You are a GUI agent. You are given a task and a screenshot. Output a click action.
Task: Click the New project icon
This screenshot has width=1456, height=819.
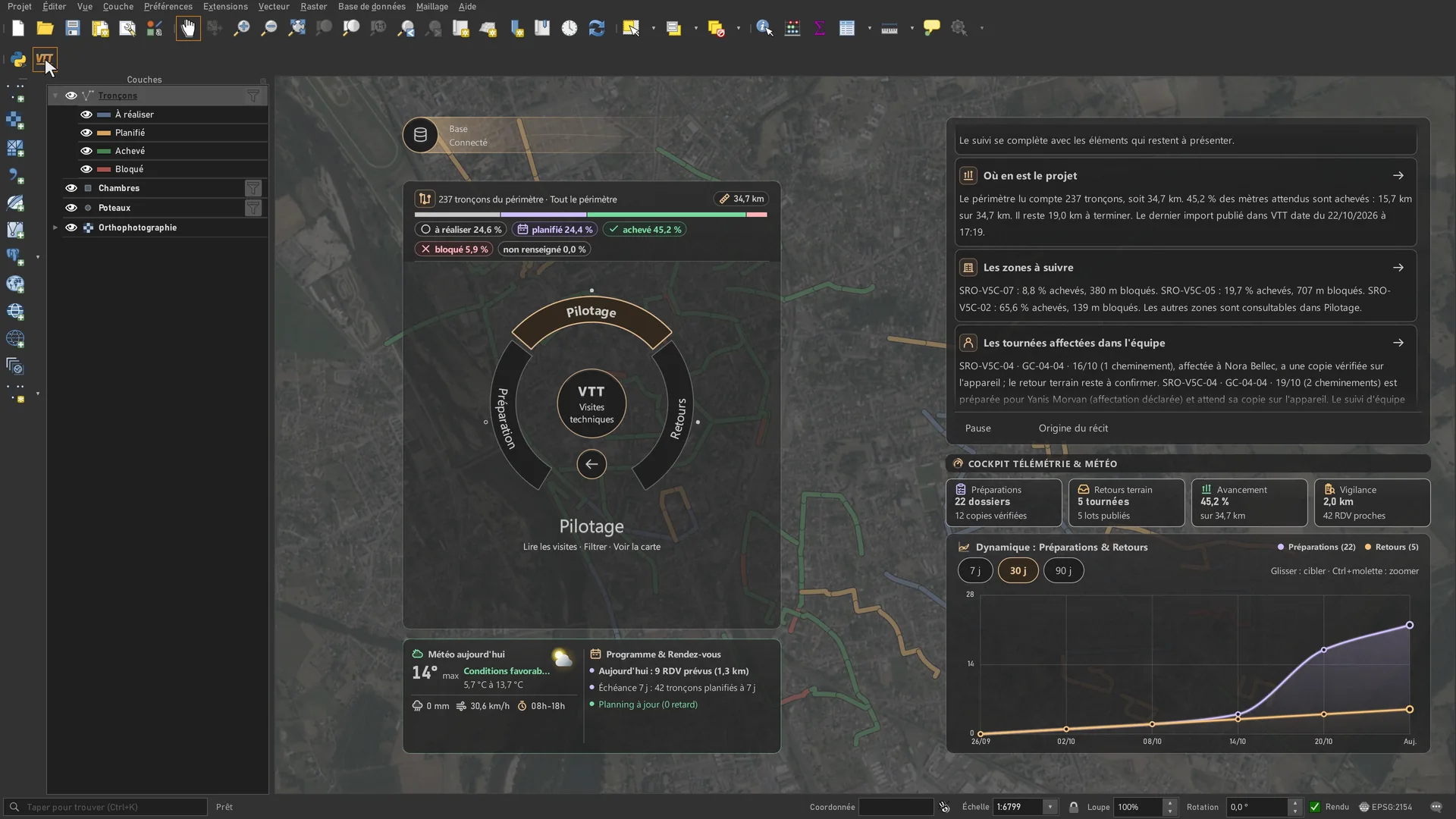pos(18,29)
